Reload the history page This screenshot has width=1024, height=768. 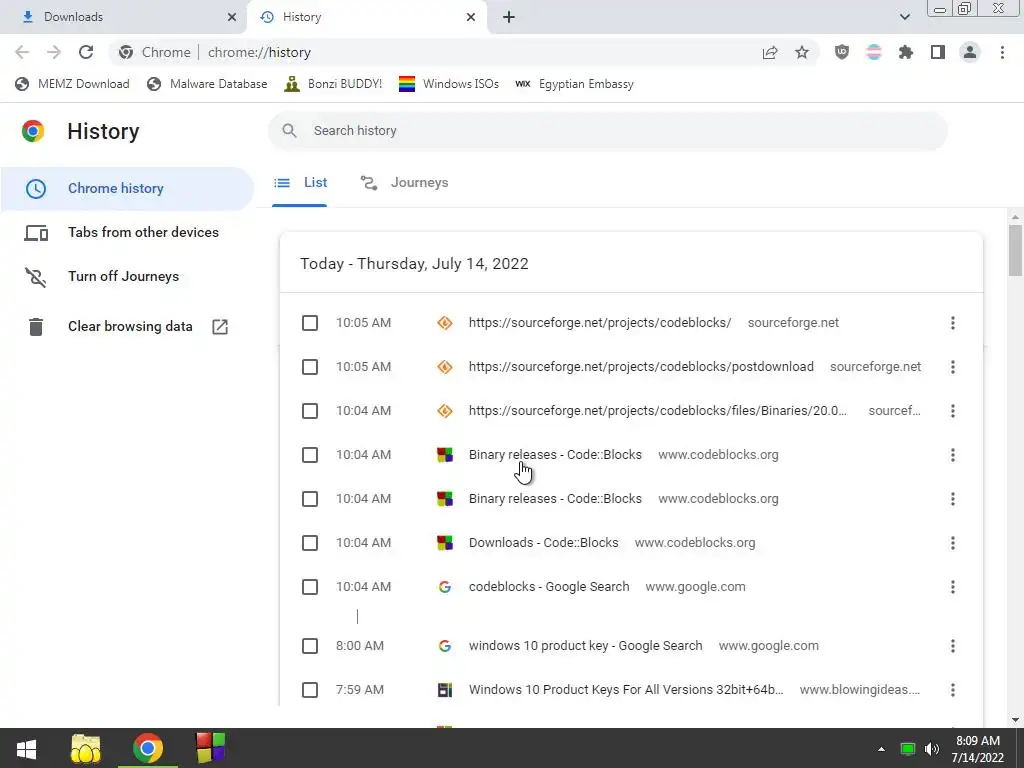click(86, 52)
